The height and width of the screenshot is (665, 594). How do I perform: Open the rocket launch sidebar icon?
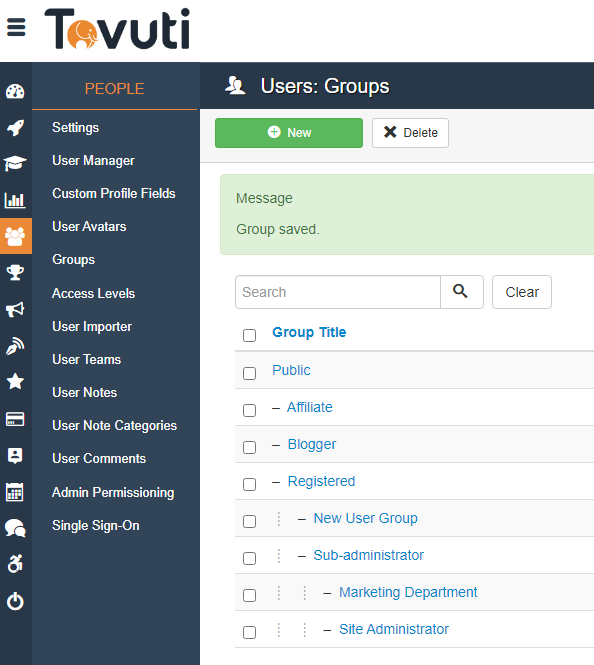coord(15,128)
